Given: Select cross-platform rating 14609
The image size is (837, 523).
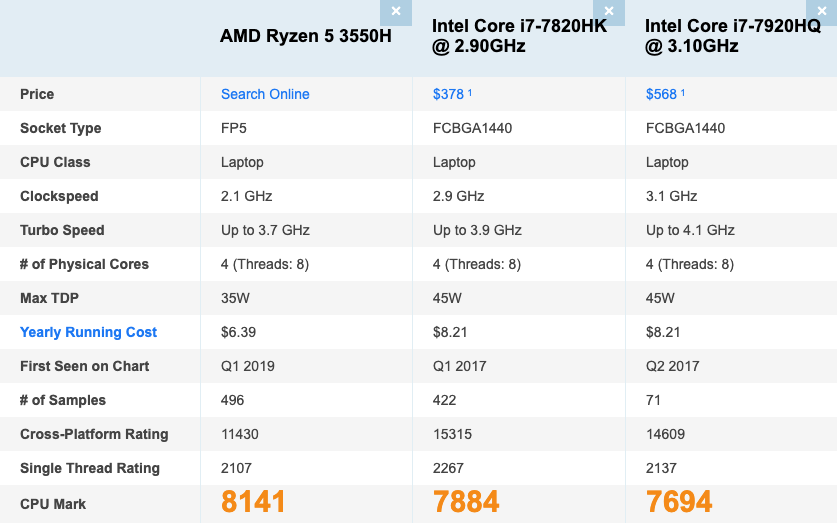Looking at the screenshot, I should pos(665,434).
